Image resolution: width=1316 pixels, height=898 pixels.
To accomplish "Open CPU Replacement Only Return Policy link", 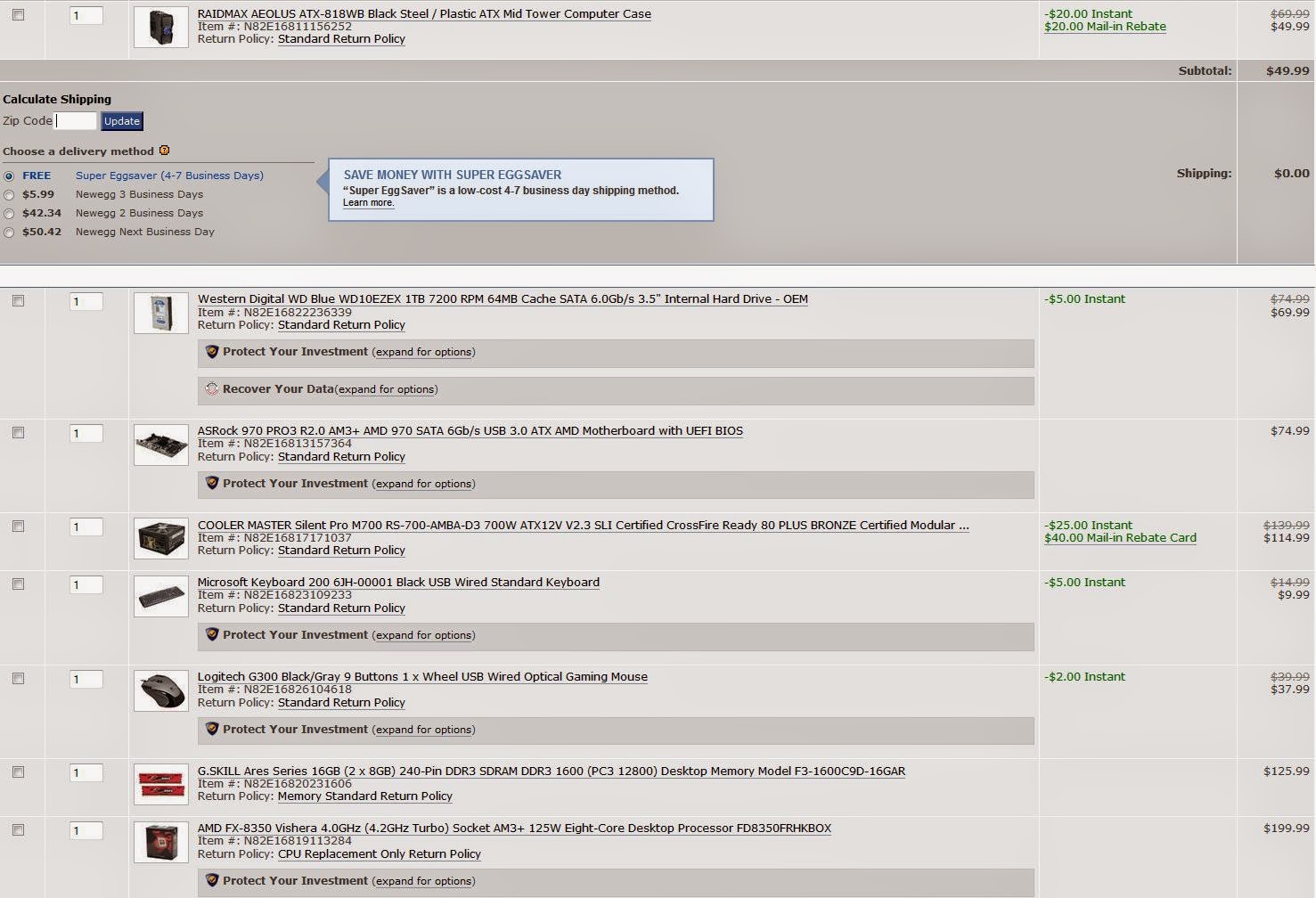I will 380,854.
